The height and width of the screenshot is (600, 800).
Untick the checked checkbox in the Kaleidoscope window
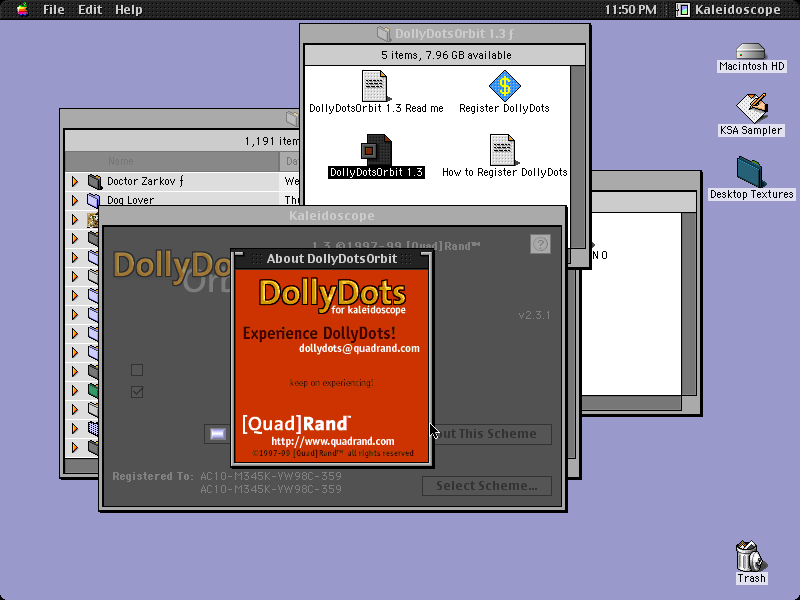click(x=137, y=392)
